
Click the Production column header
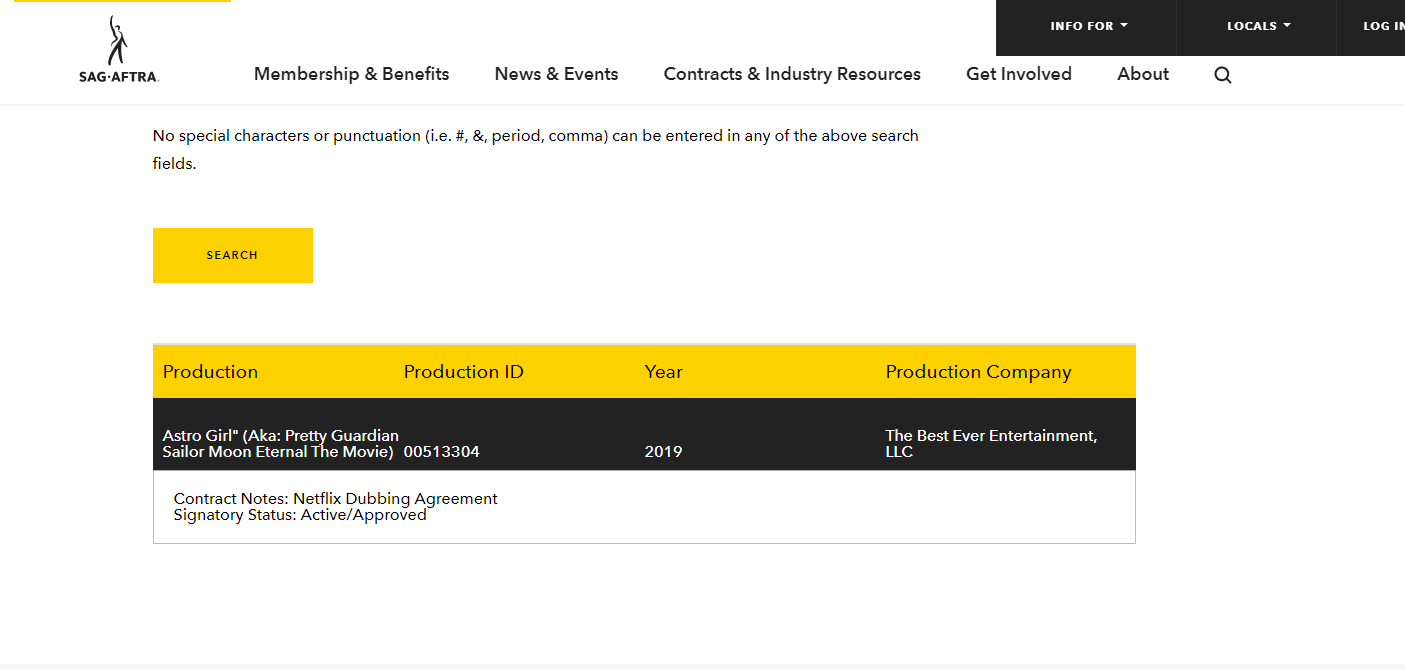210,372
